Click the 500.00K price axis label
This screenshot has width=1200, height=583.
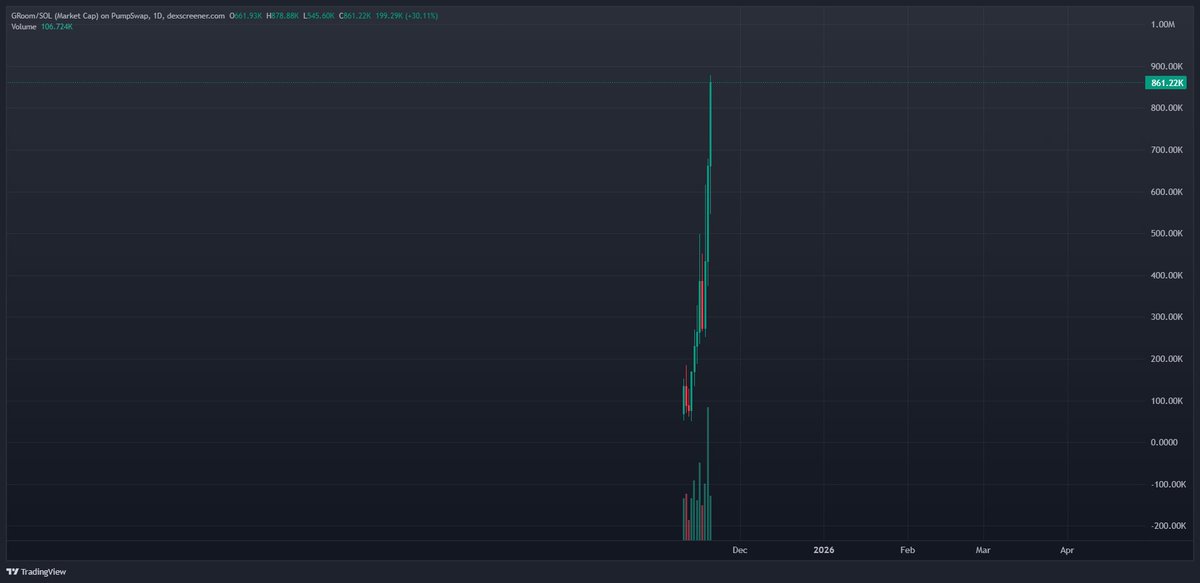(1166, 234)
